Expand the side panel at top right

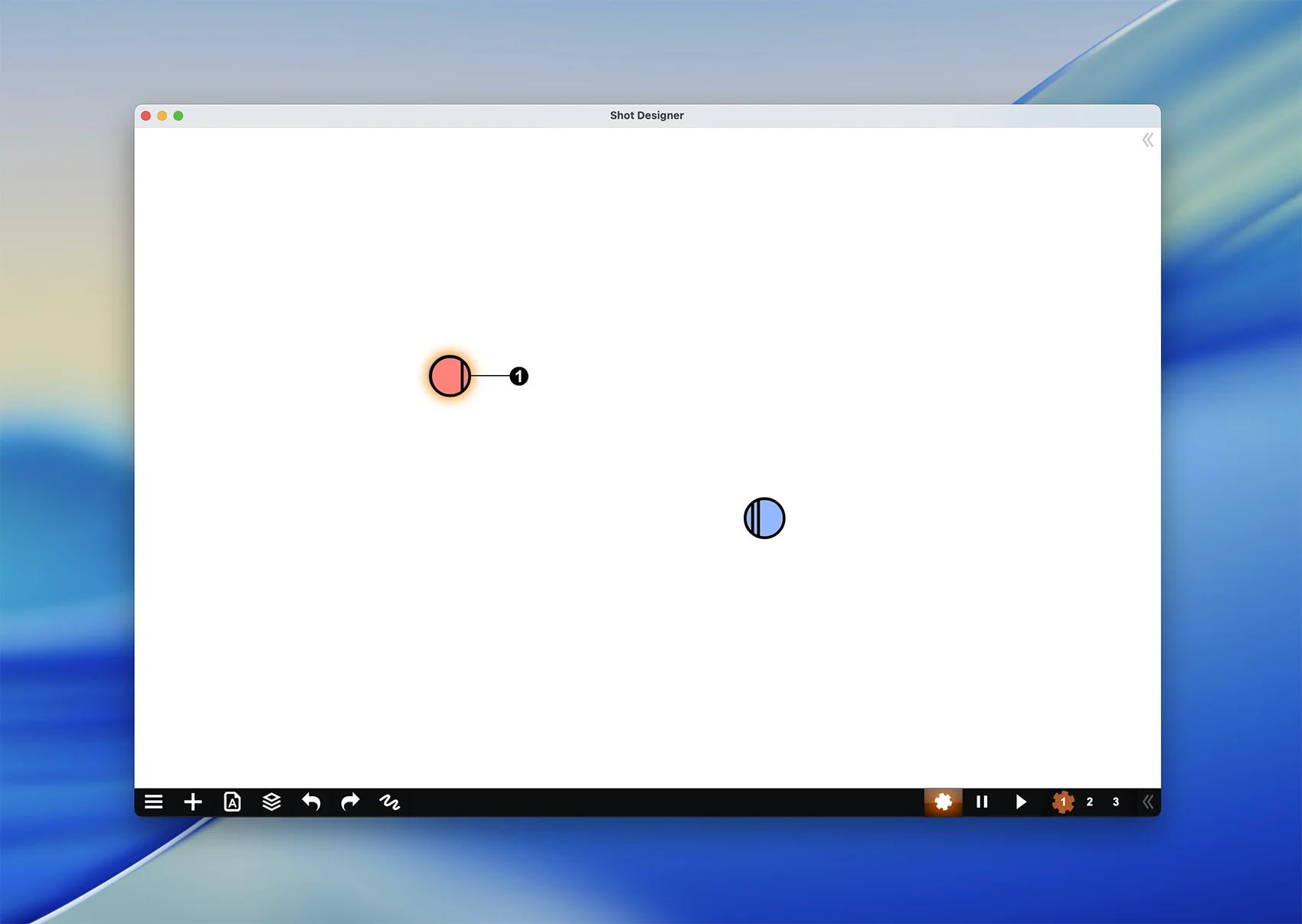[1147, 140]
